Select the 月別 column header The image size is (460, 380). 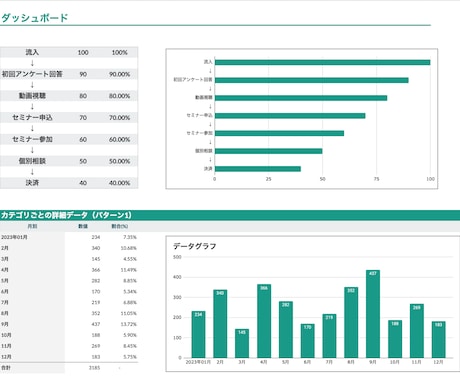click(x=32, y=226)
